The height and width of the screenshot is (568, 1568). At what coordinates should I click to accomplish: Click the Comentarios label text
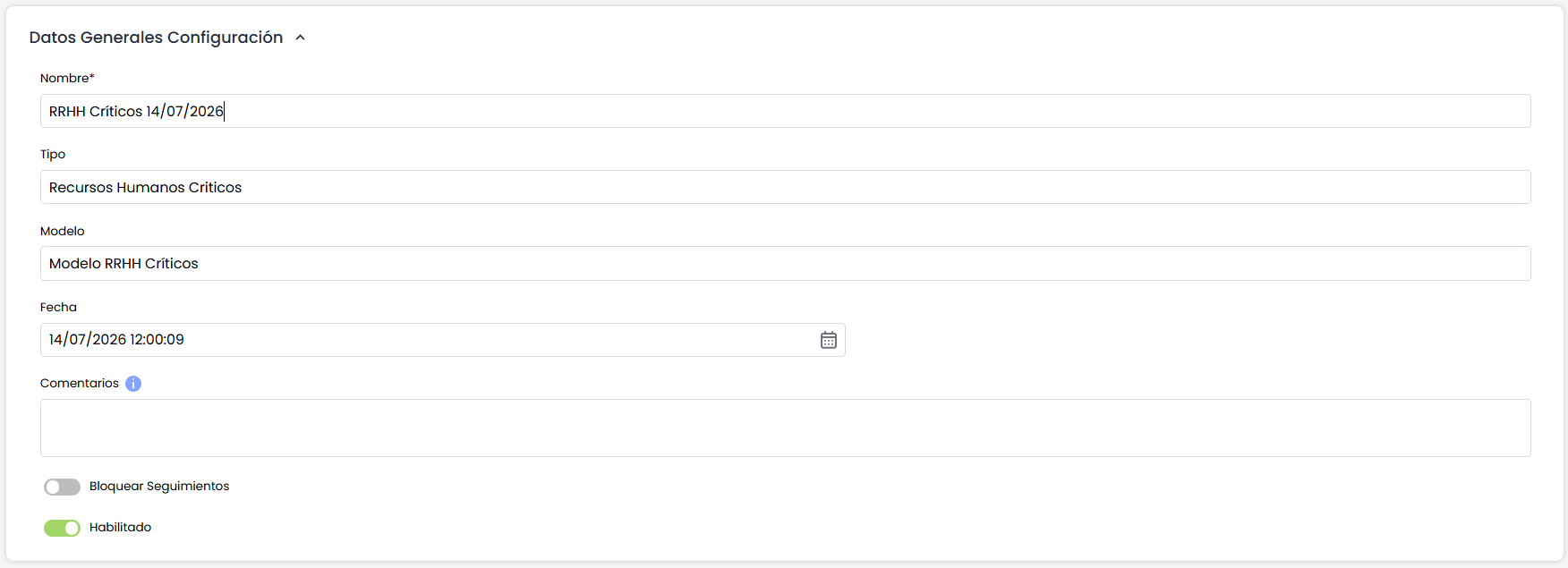coord(80,383)
